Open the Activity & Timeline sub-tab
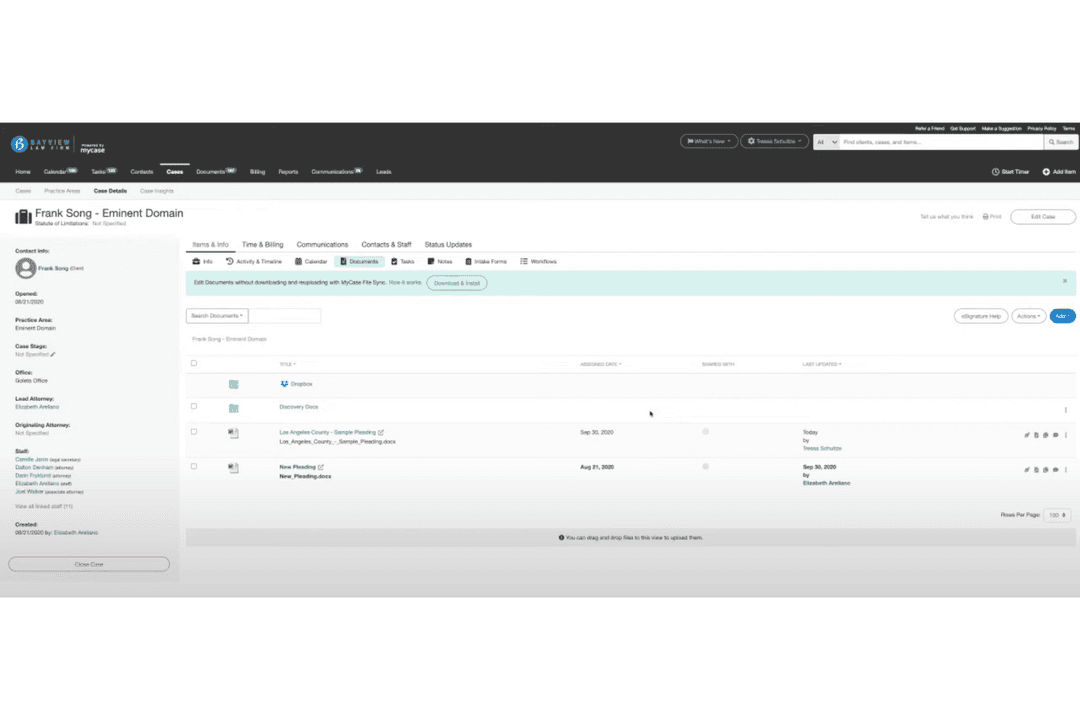Viewport: 1080px width, 720px height. [253, 262]
